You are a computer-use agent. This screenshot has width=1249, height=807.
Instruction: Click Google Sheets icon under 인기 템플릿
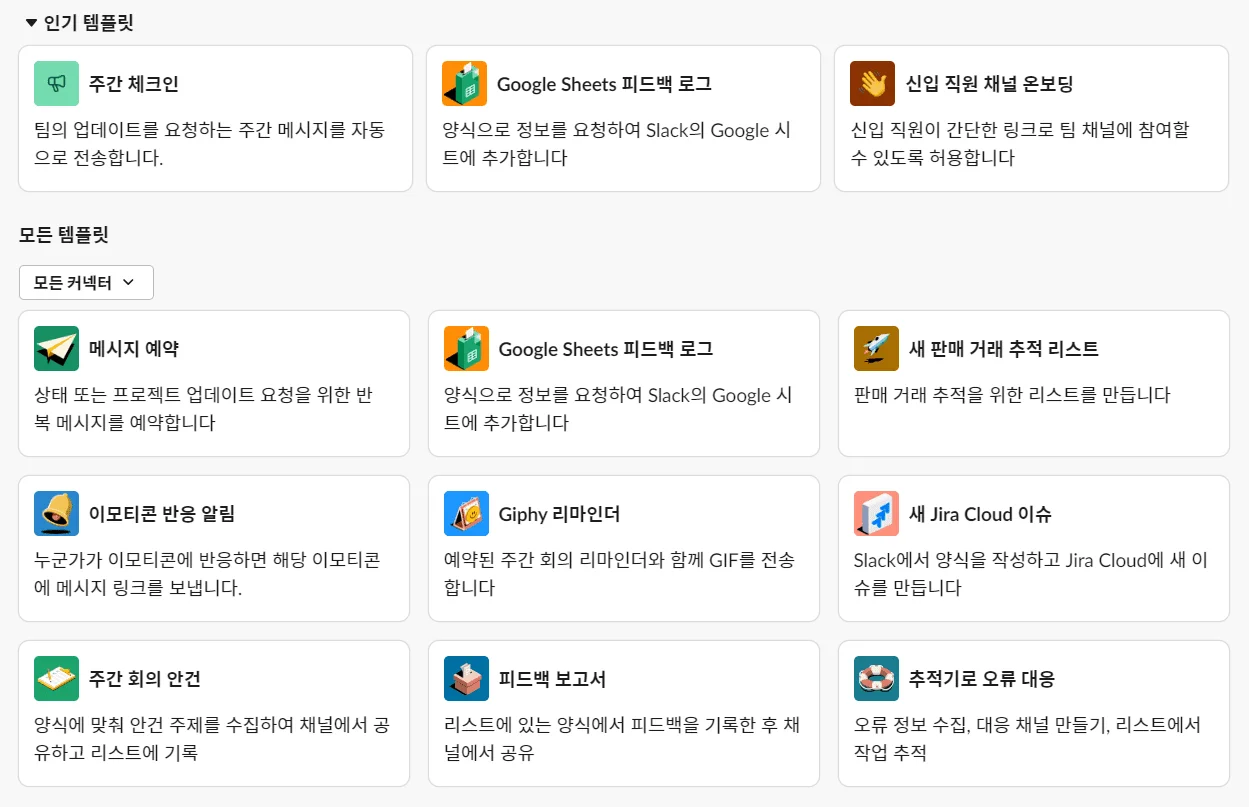coord(464,84)
